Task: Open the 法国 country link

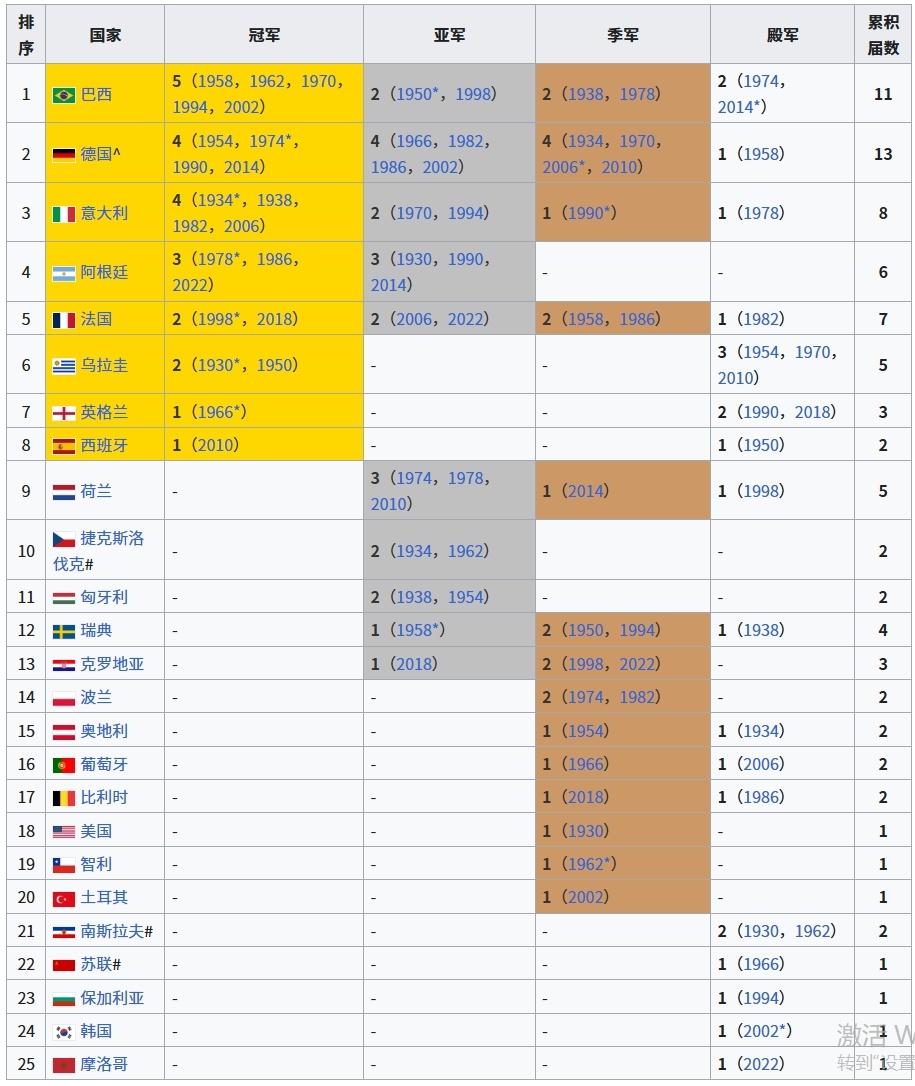Action: click(96, 319)
